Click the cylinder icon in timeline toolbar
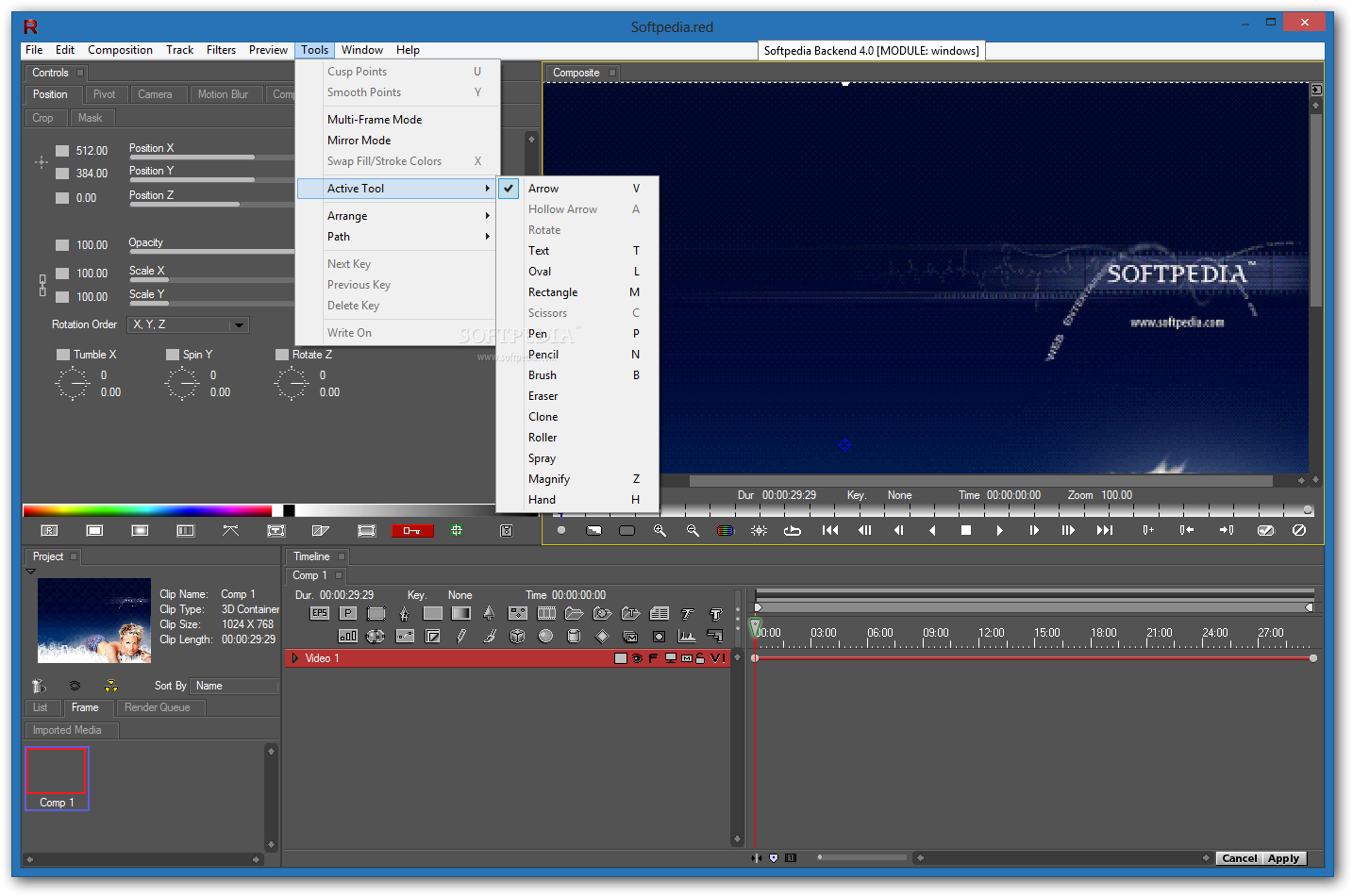 point(574,636)
